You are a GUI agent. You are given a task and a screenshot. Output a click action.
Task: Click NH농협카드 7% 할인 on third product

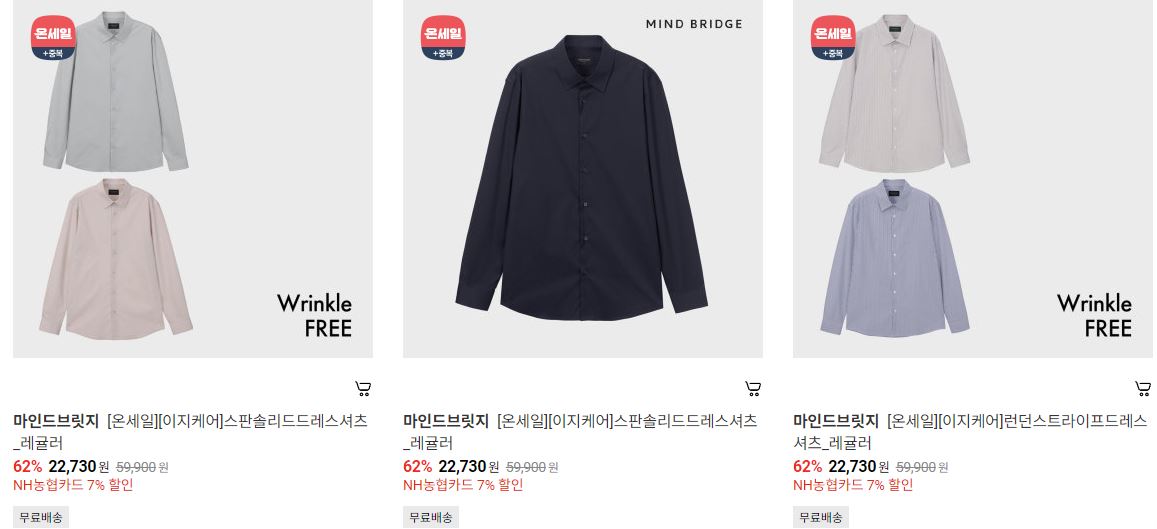pyautogui.click(x=853, y=485)
